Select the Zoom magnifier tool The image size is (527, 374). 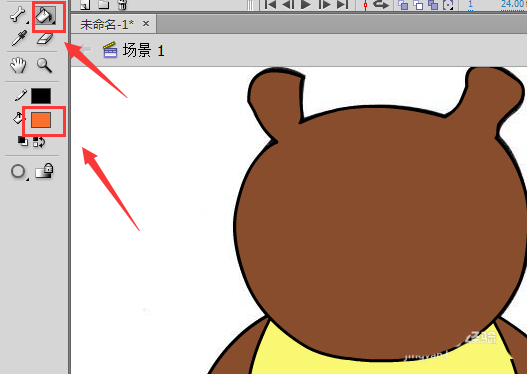coord(44,66)
